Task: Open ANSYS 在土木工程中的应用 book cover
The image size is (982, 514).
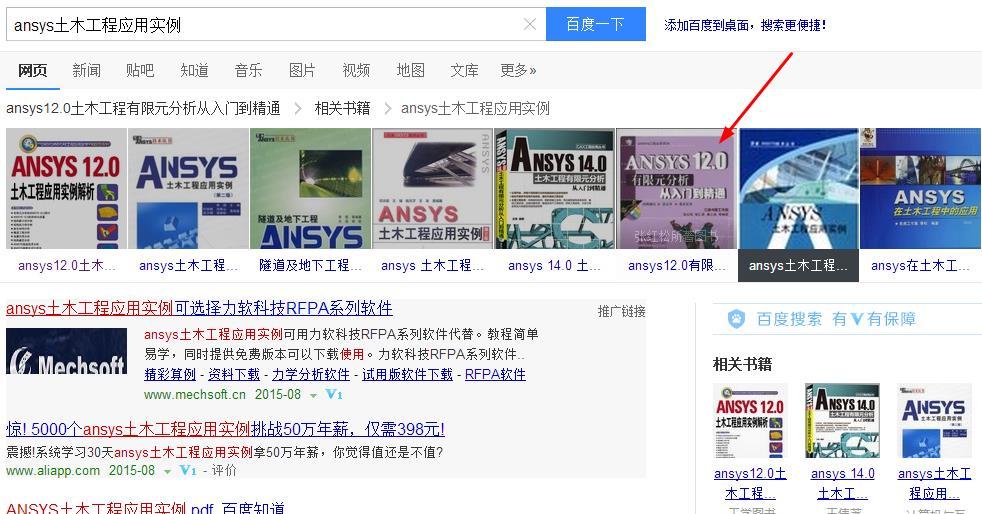Action: coord(921,188)
